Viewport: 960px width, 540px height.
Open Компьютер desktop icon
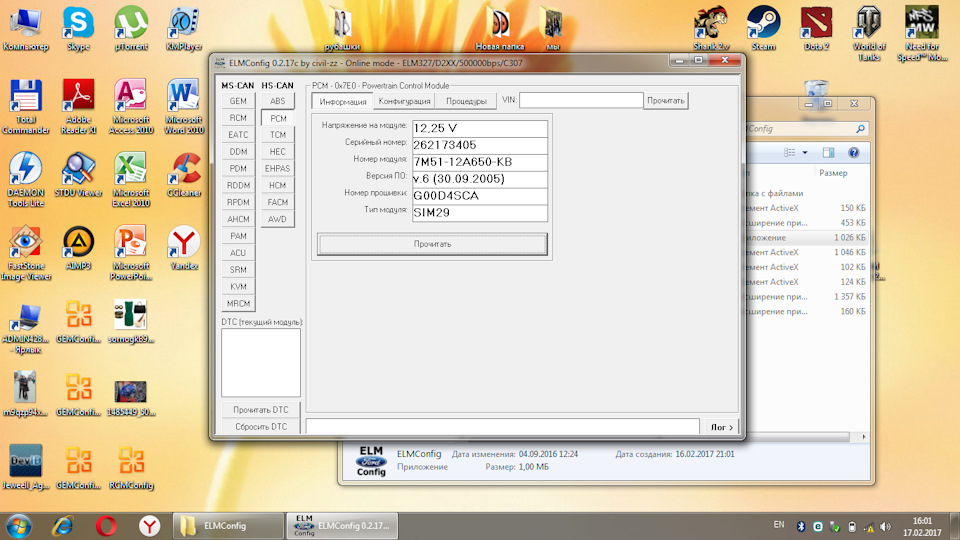[x=26, y=29]
